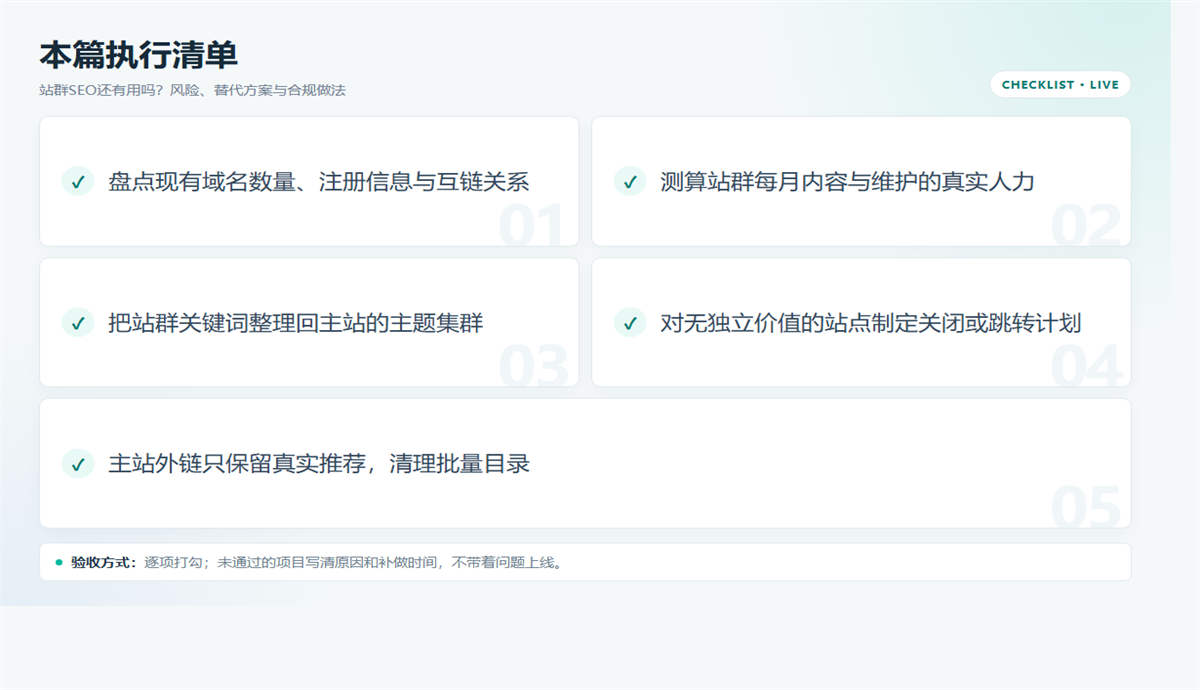Click the green dot before 验收方式
1200x690 pixels.
(x=59, y=562)
